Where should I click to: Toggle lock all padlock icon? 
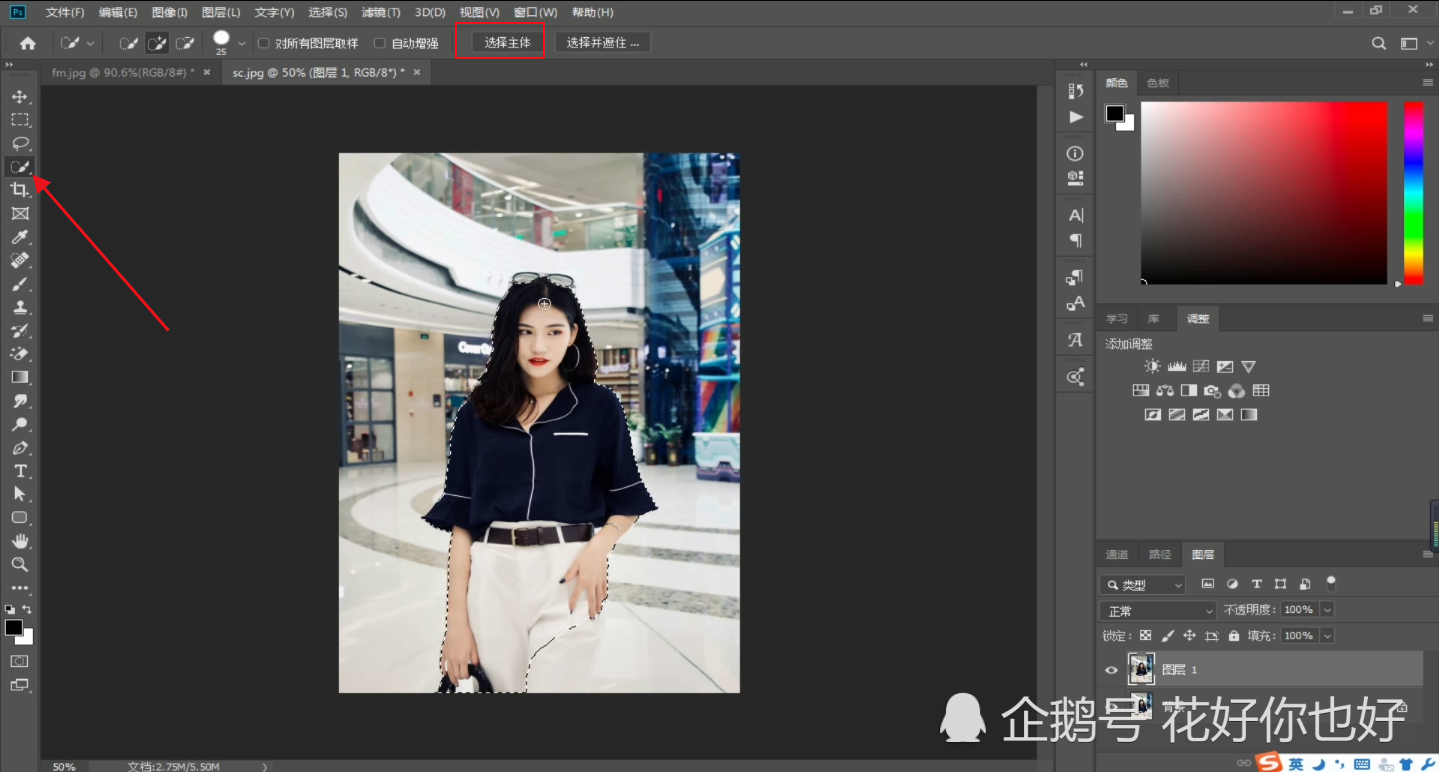click(1234, 636)
